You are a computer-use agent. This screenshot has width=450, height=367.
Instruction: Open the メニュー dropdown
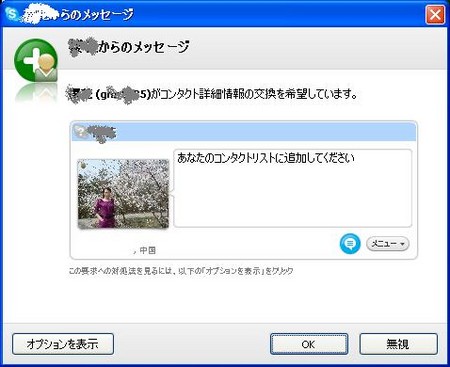387,244
